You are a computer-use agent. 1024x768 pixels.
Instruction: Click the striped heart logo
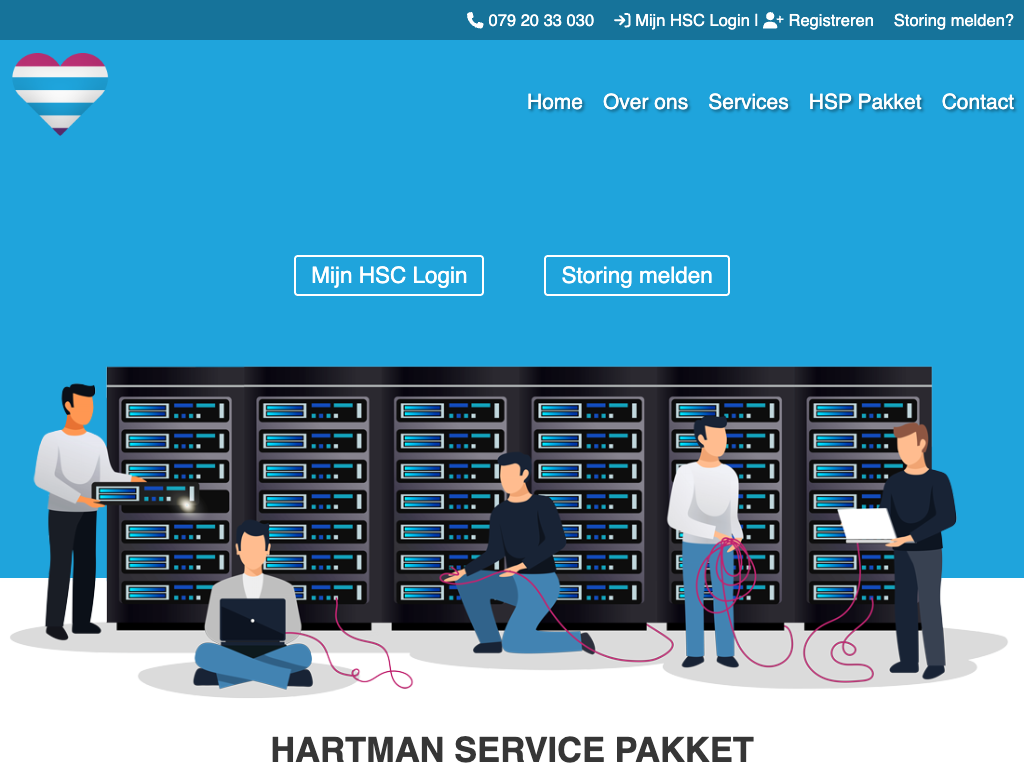[60, 93]
